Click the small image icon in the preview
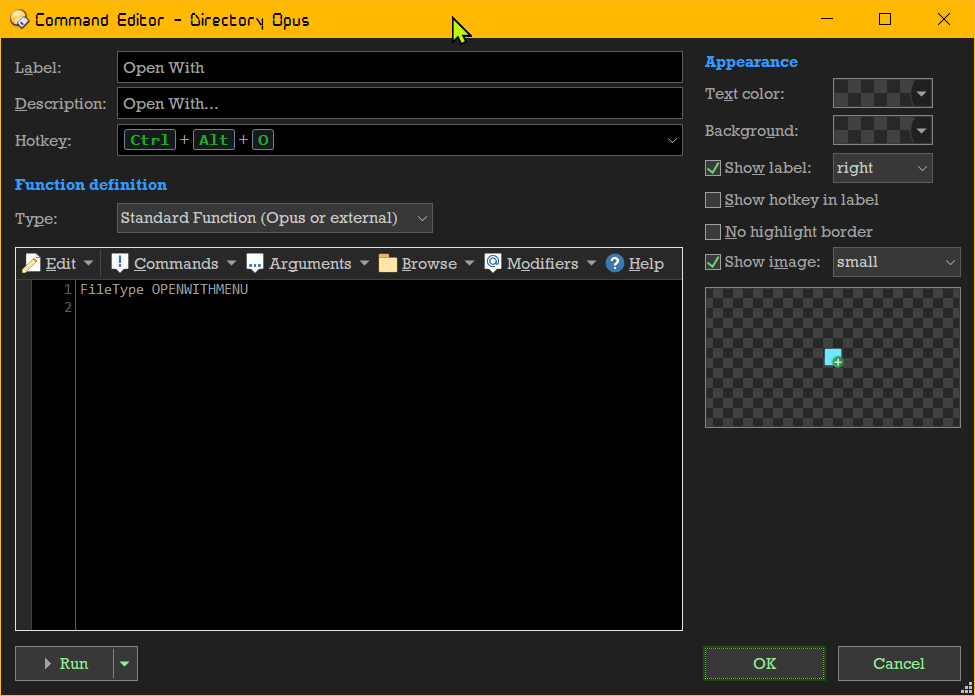 833,358
